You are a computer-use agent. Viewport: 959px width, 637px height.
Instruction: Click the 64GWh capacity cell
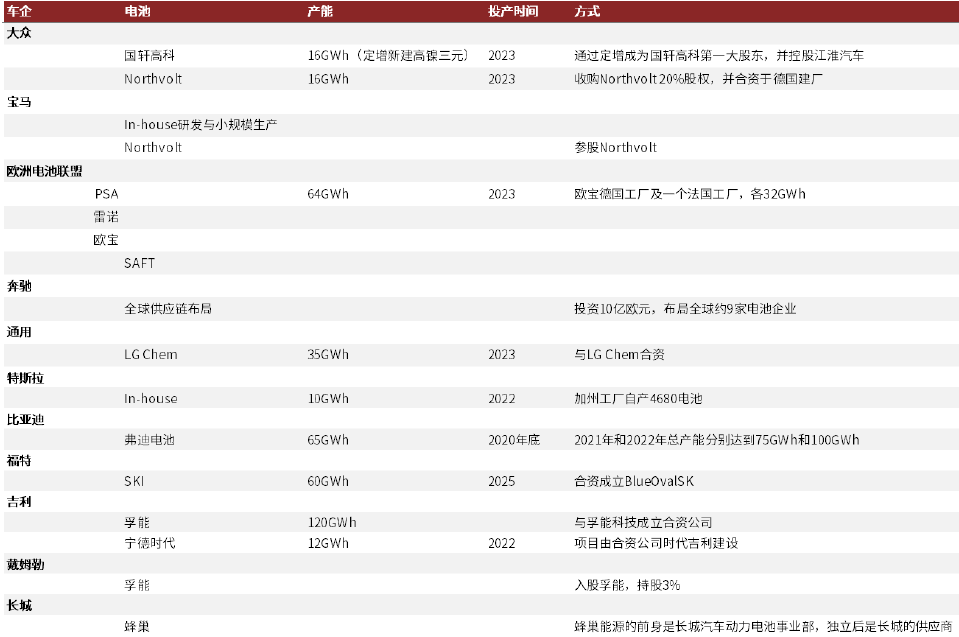click(328, 194)
